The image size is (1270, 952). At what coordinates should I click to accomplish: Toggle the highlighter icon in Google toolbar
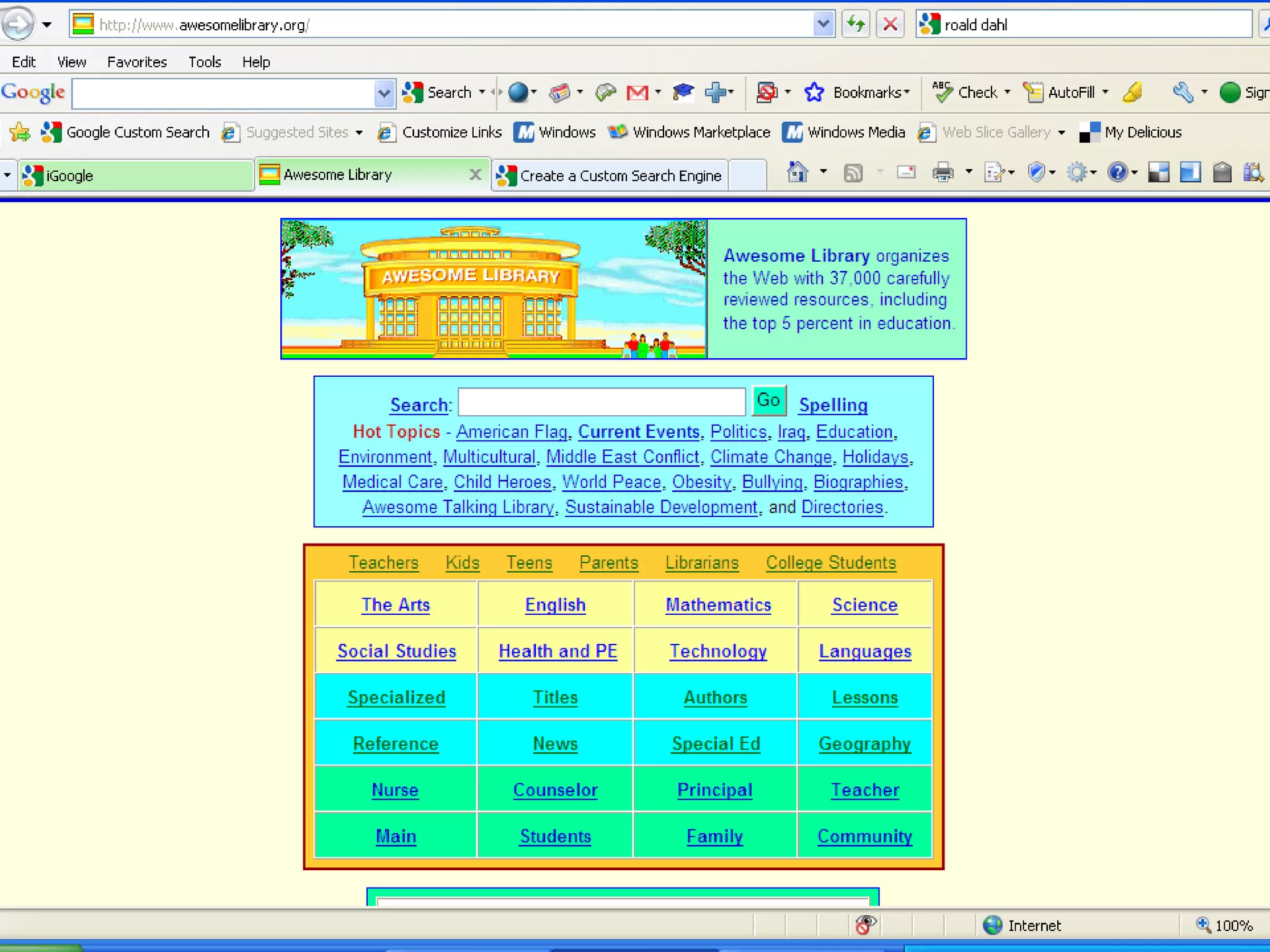(1132, 93)
